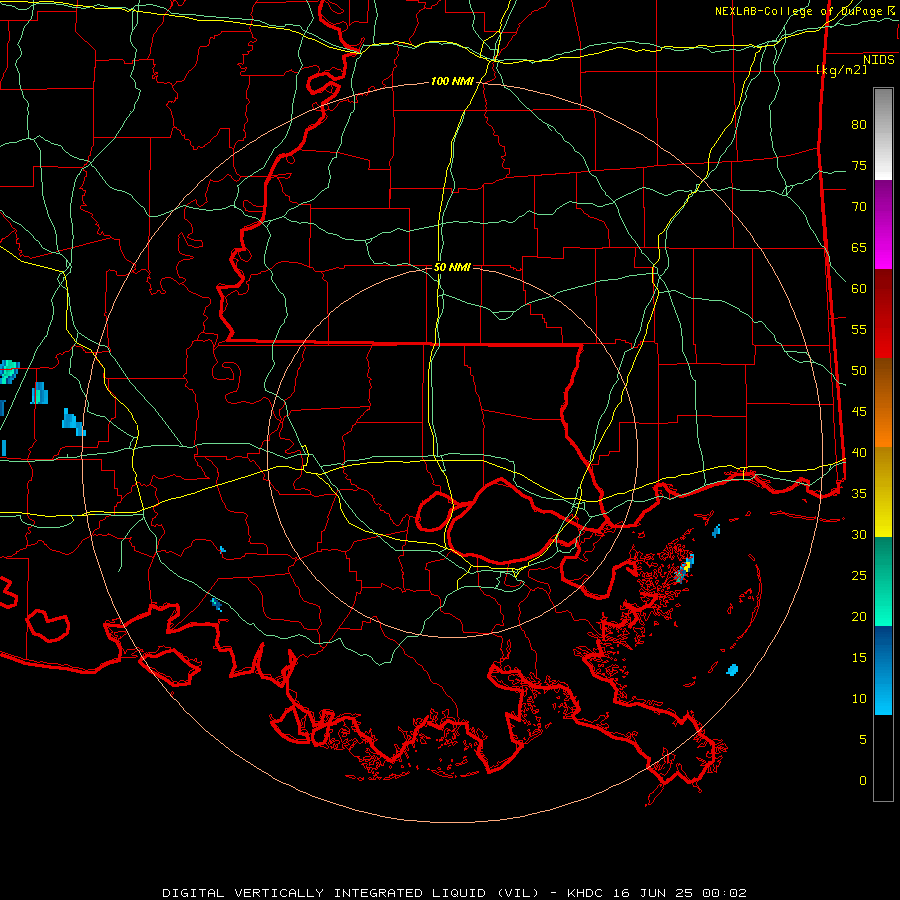
Task: Click the small blue echo north of yellow cell
Action: coord(716,532)
